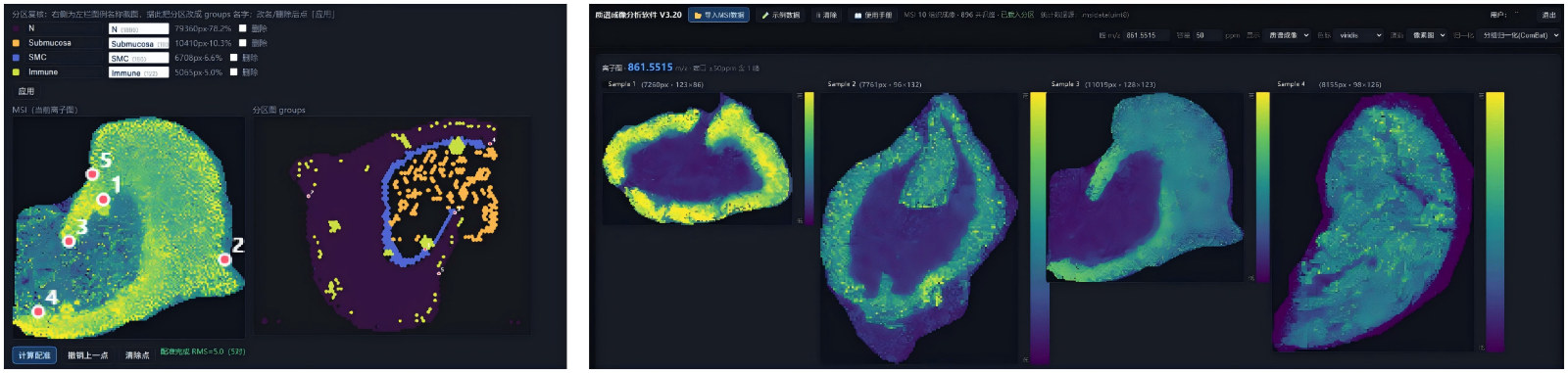This screenshot has width=1568, height=373.
Task: Check the 删除 checkbox in the SMC row
Action: 233,58
